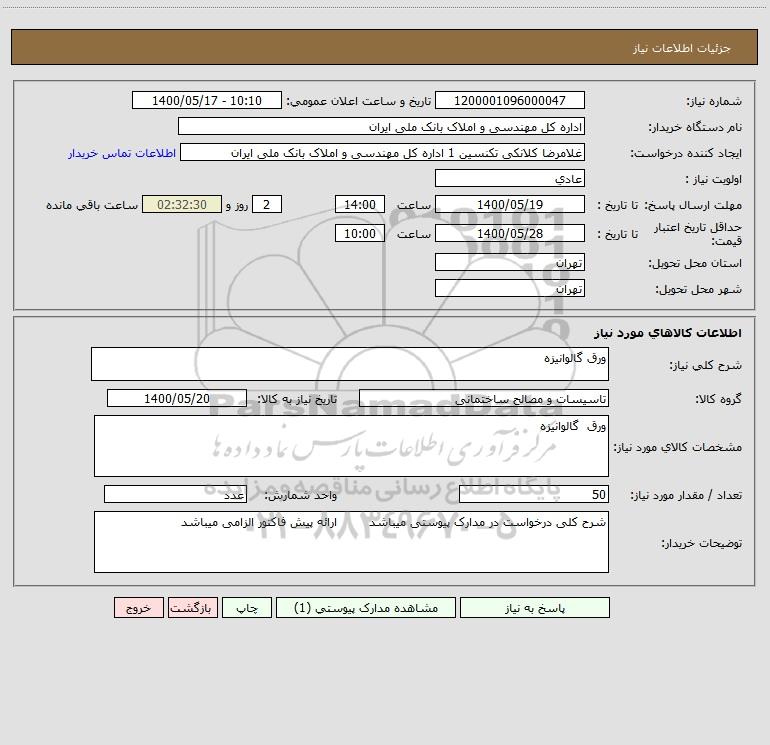Select the priority field showing عادی

[x=510, y=178]
